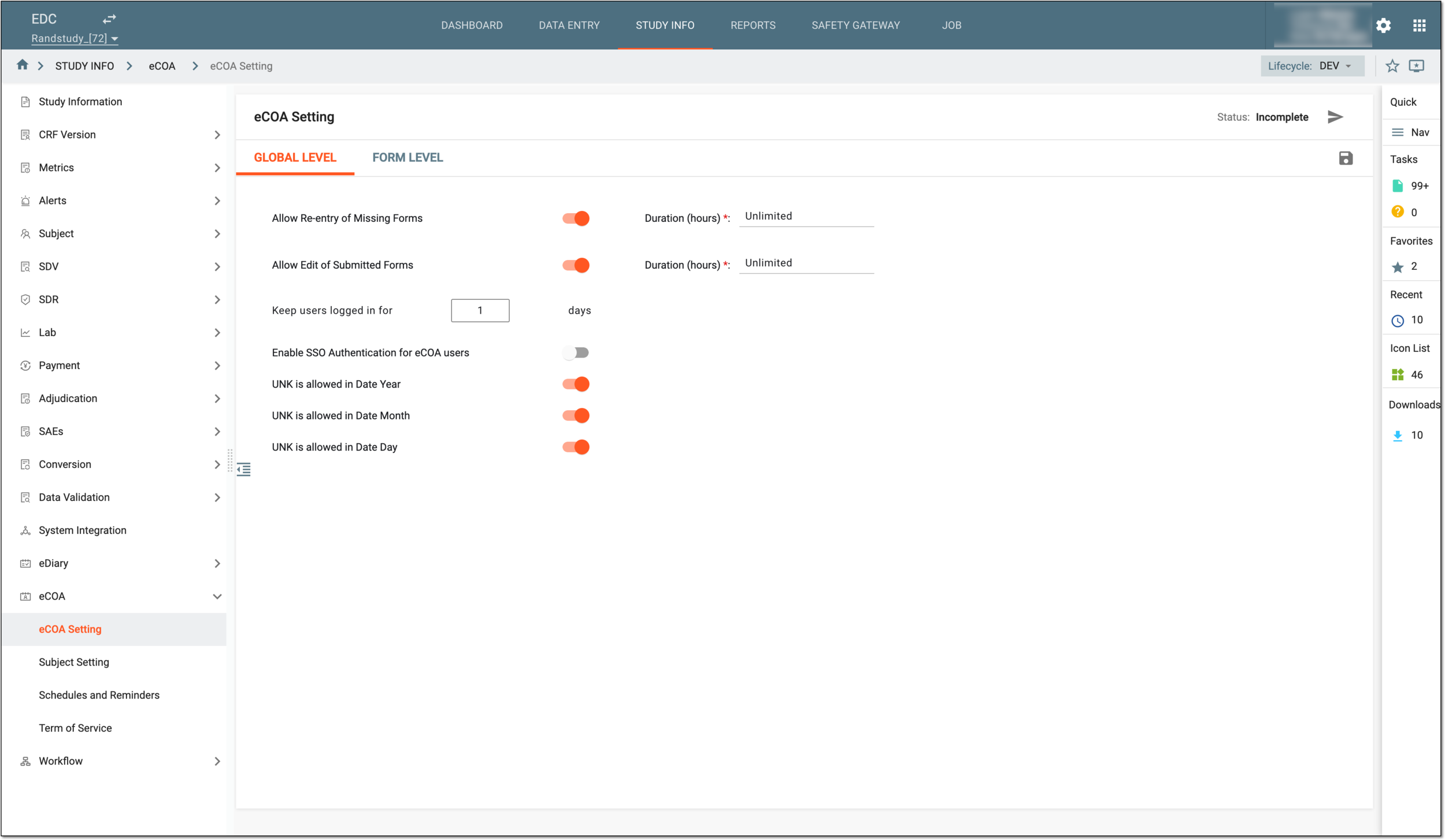Viewport: 1445px width, 840px height.
Task: Open the settings gear icon
Action: pyautogui.click(x=1384, y=25)
